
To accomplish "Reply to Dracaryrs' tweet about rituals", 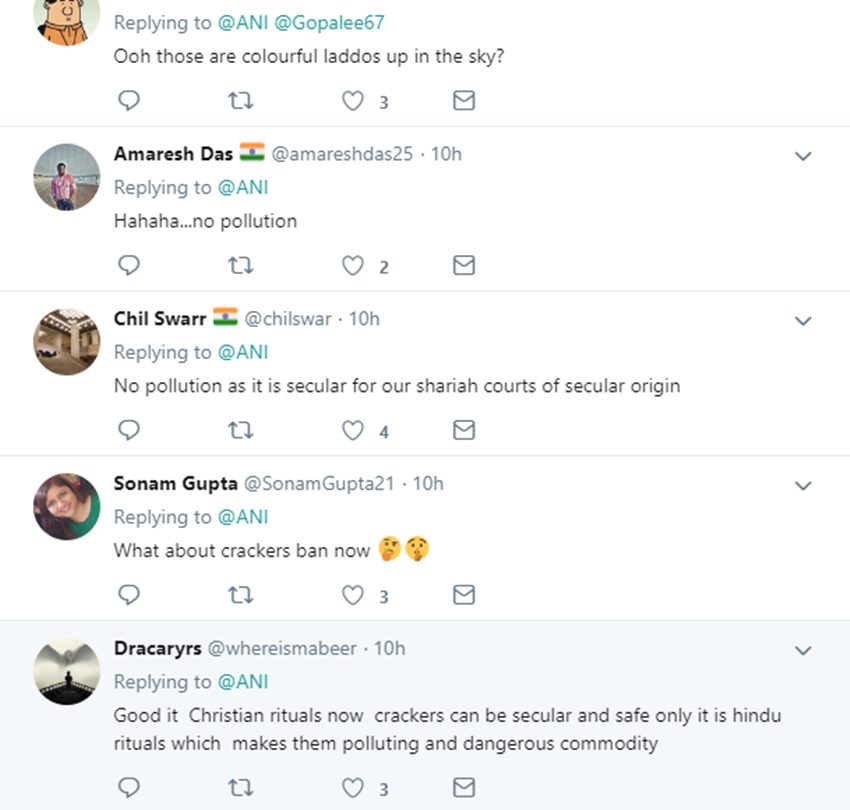I will (129, 787).
